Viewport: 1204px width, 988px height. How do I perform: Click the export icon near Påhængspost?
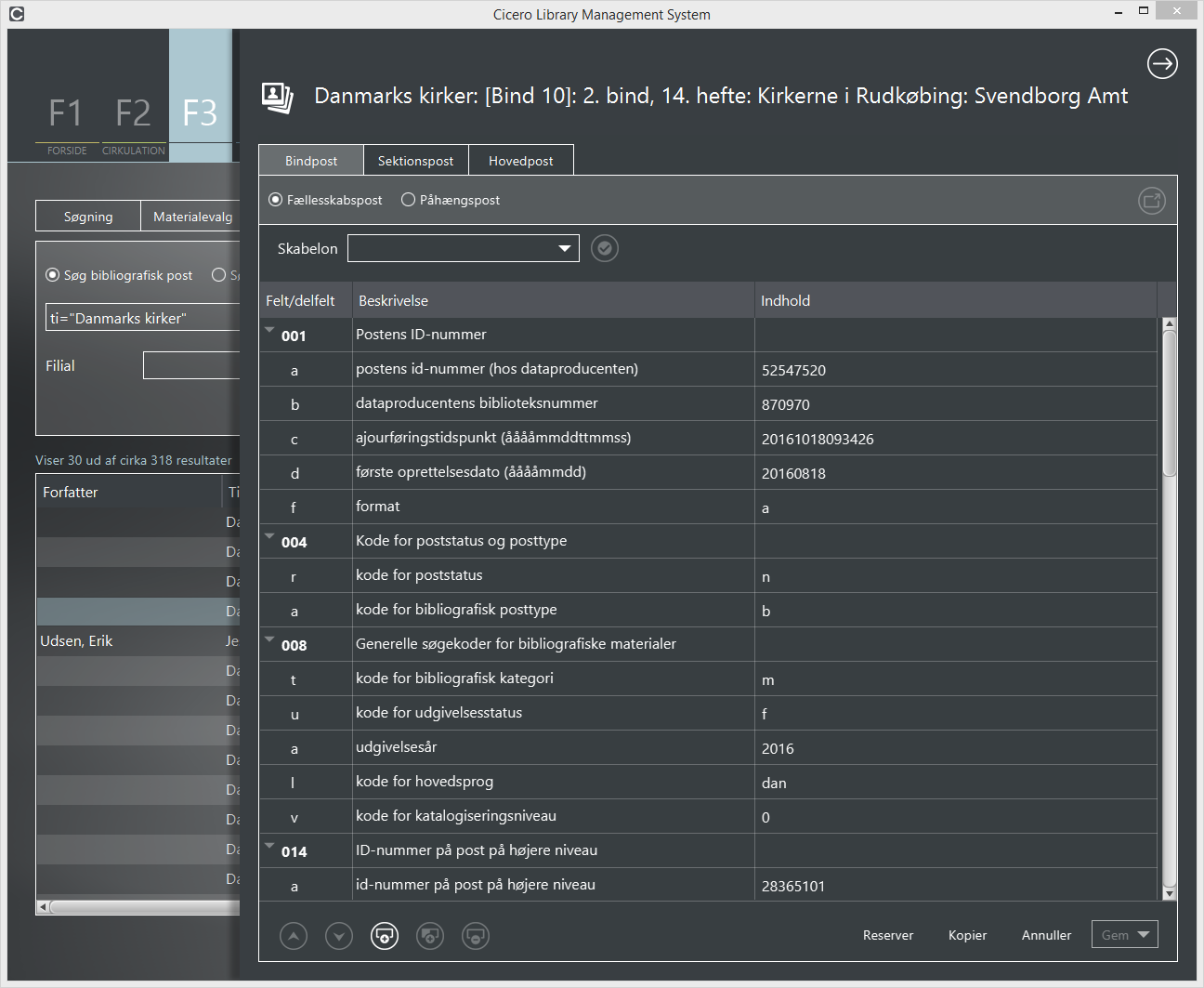[1152, 201]
